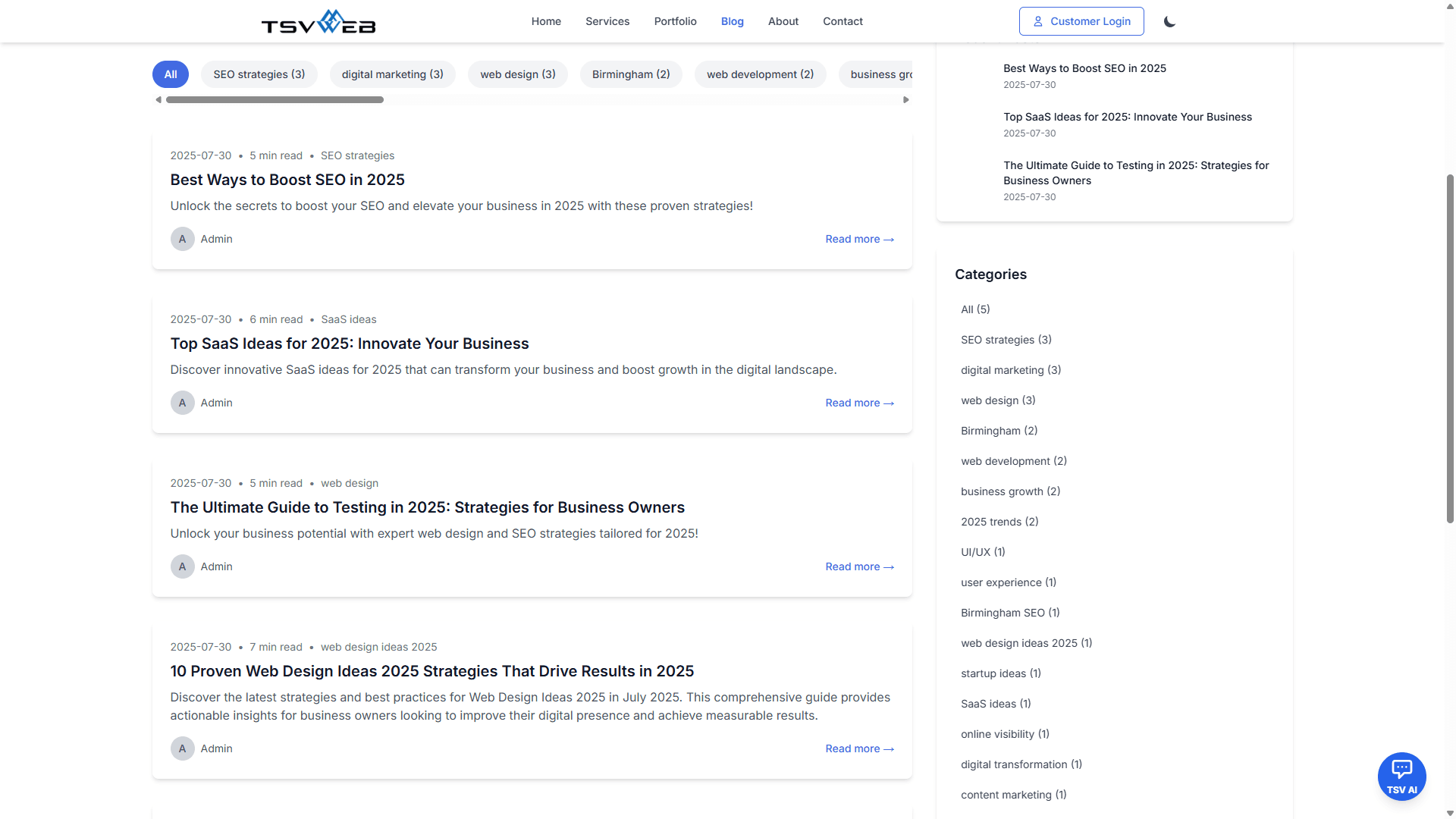Image resolution: width=1456 pixels, height=819 pixels.
Task: Read more on Top SaaS Ideas post
Action: tap(859, 403)
